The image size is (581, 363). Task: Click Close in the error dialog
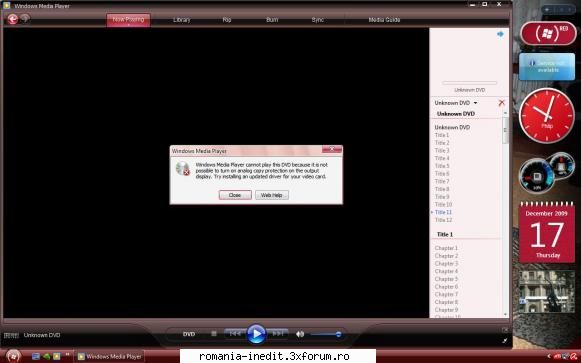coord(235,195)
